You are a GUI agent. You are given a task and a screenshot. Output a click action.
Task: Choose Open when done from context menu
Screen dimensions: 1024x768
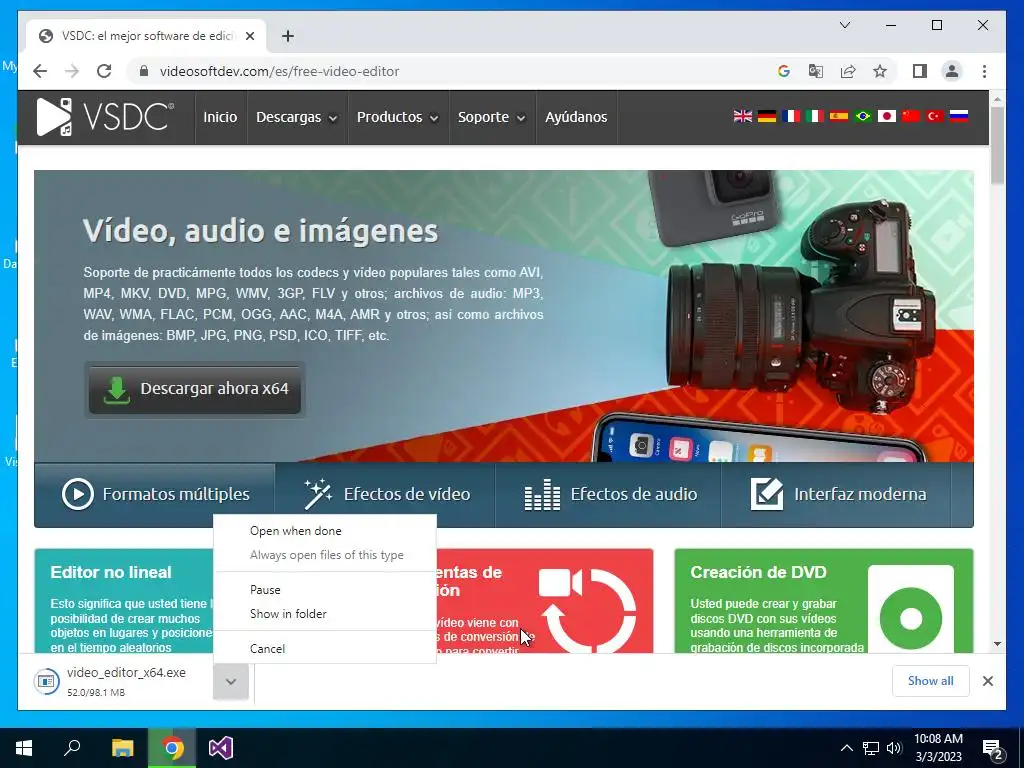325,531
